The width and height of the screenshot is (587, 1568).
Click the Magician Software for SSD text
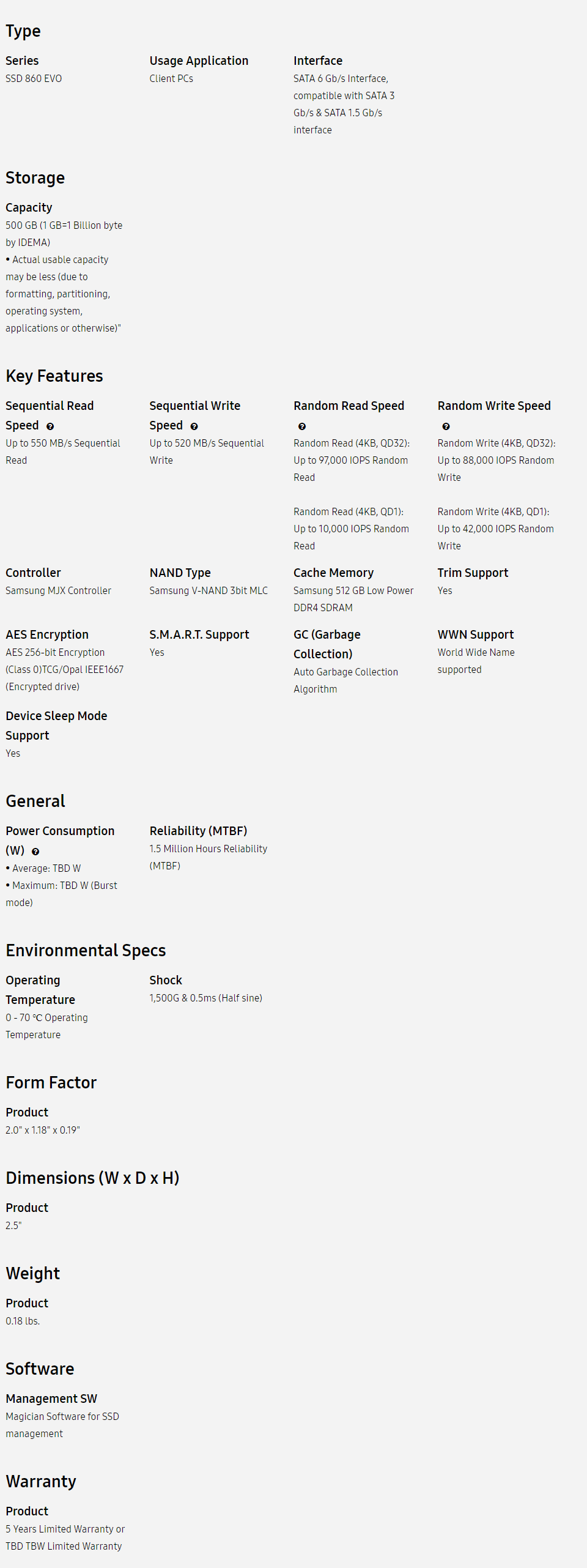pos(62,1417)
